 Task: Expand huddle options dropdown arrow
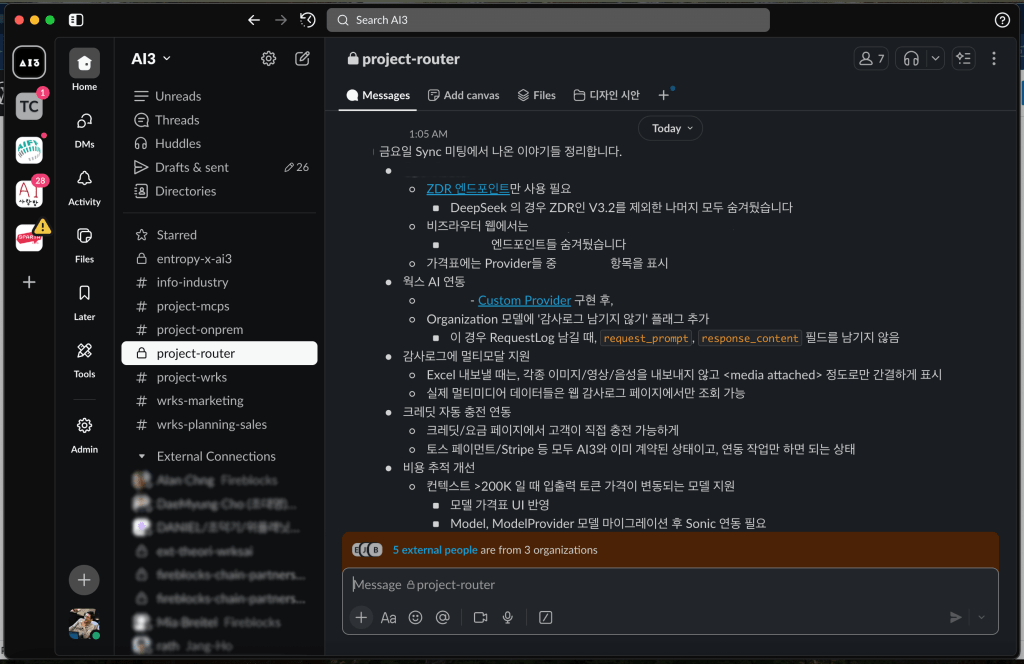coord(935,59)
